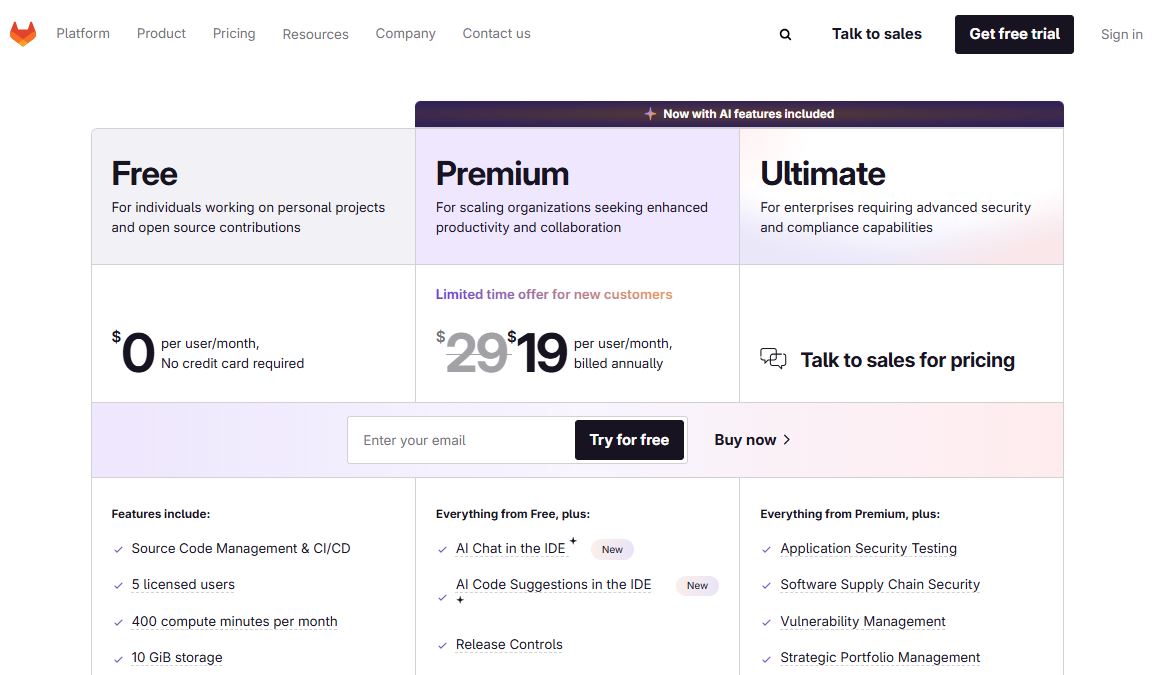Click the checkmark next to AI Chat in the IDE

point(442,549)
